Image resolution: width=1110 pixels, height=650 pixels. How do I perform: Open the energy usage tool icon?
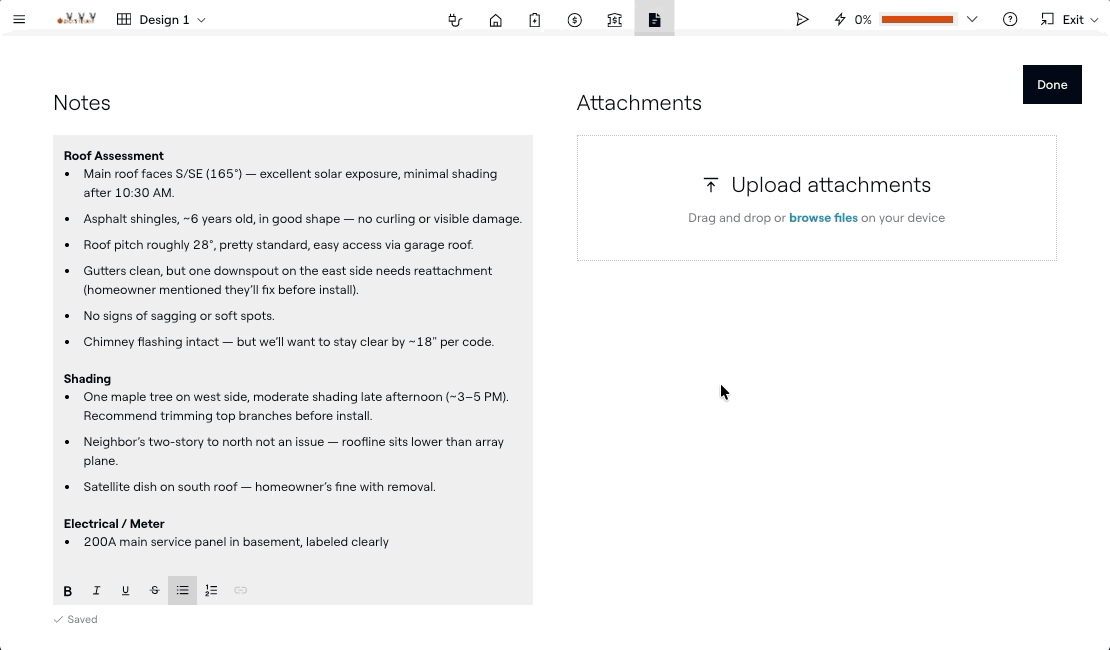(455, 19)
